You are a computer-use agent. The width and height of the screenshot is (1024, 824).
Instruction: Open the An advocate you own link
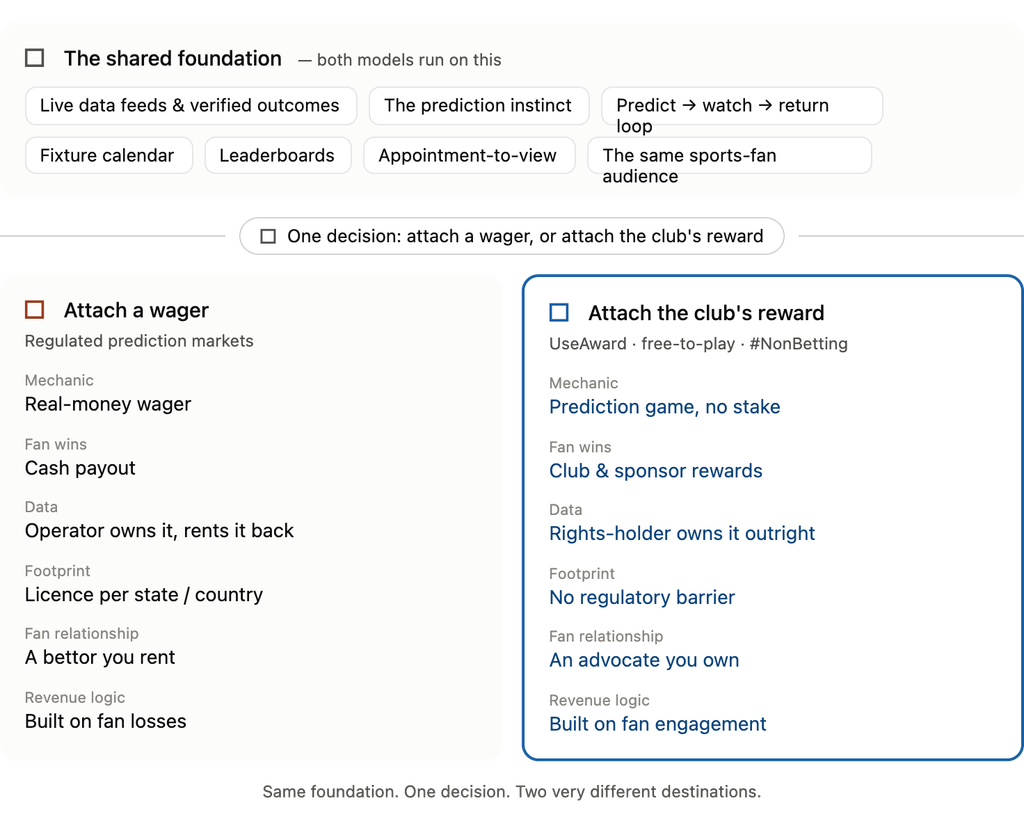(x=644, y=660)
